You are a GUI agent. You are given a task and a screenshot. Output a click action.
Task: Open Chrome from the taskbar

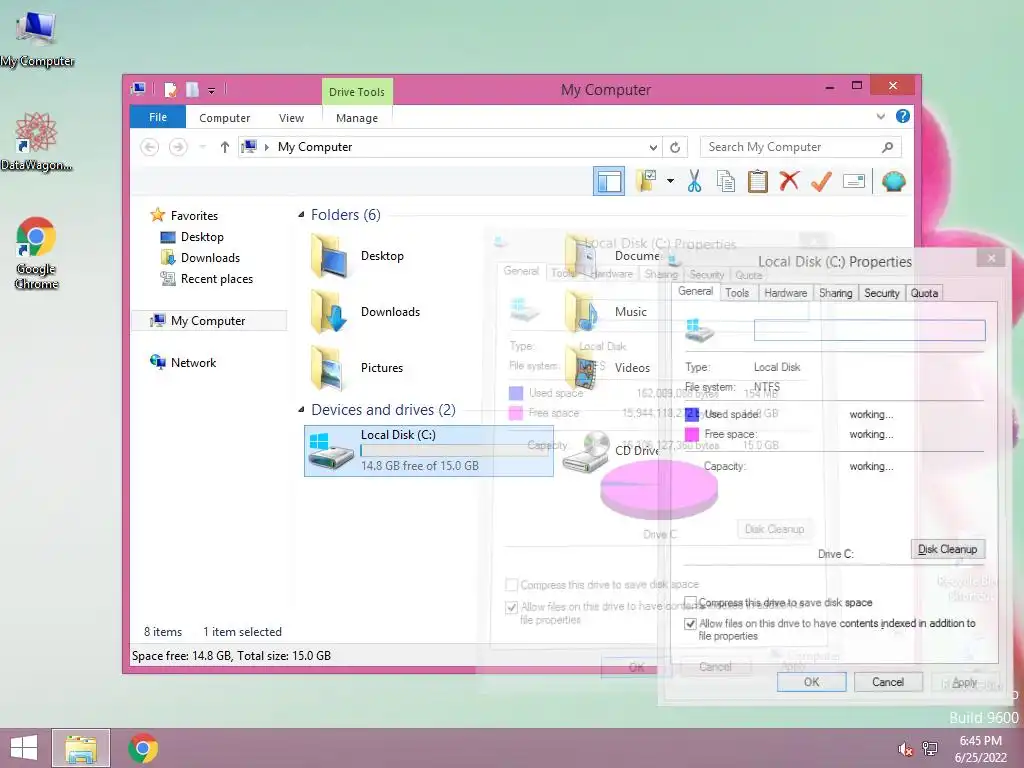click(143, 748)
